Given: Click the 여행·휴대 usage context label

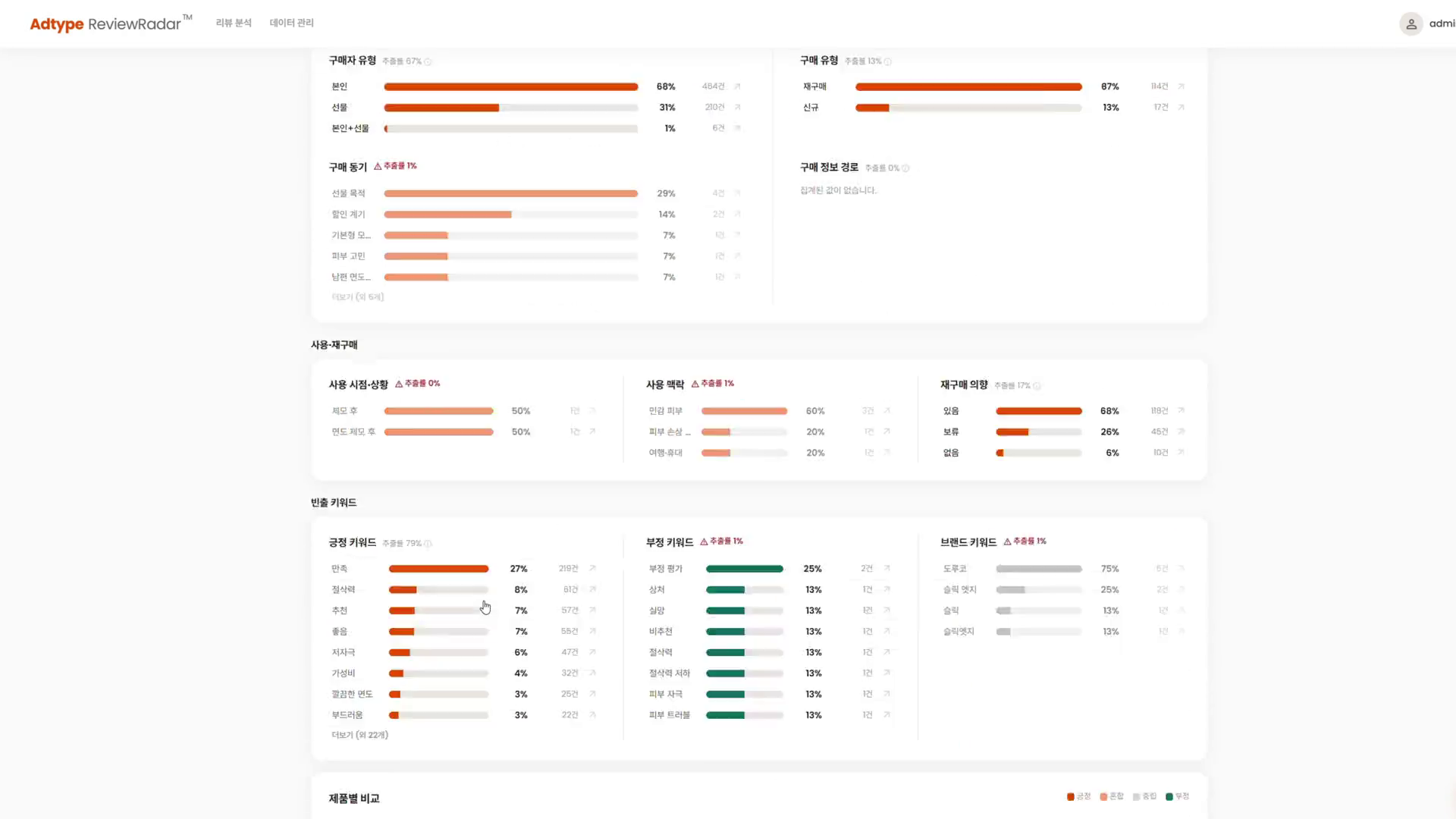Looking at the screenshot, I should pyautogui.click(x=665, y=453).
